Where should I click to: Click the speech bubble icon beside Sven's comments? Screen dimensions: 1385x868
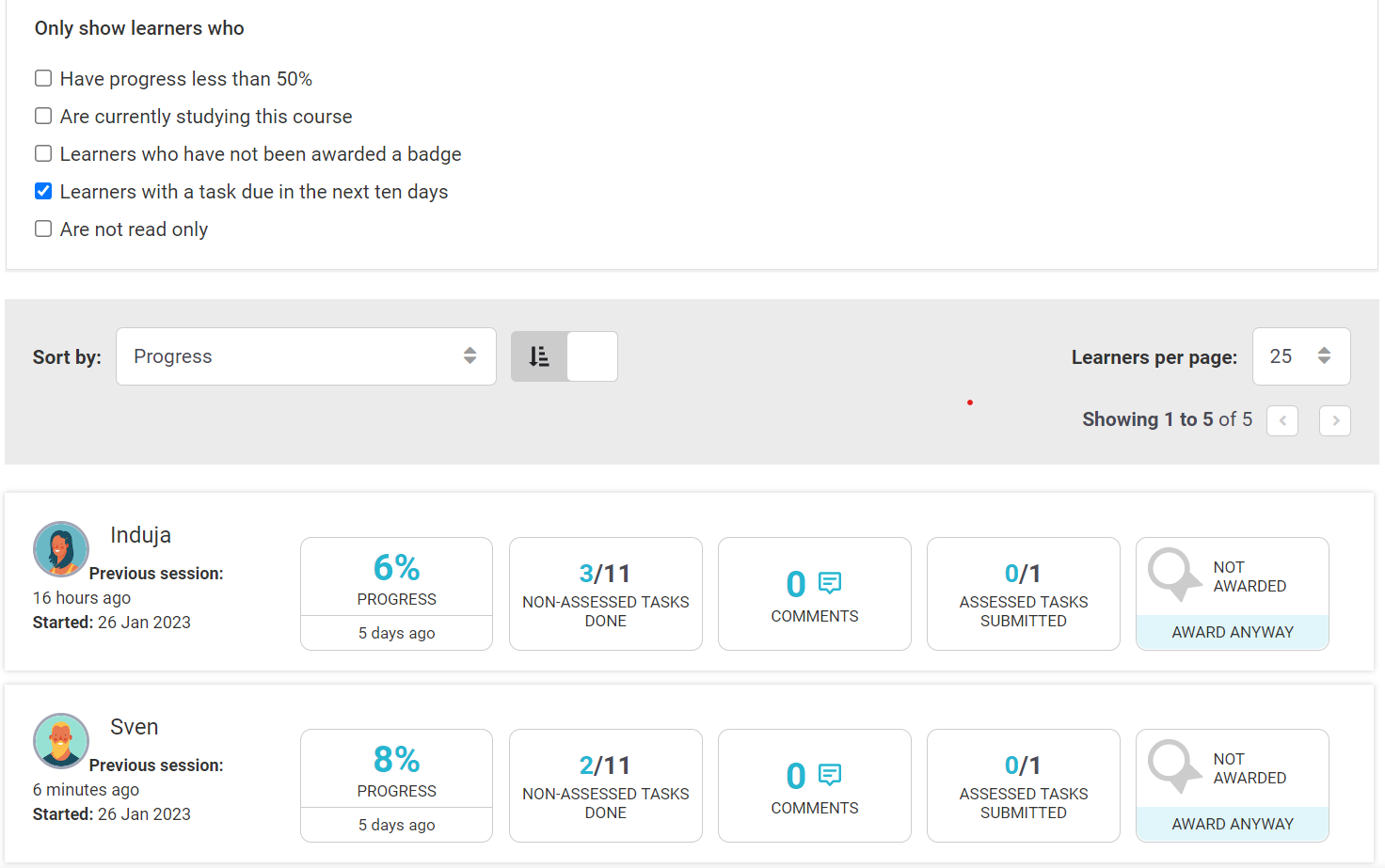pos(829,775)
